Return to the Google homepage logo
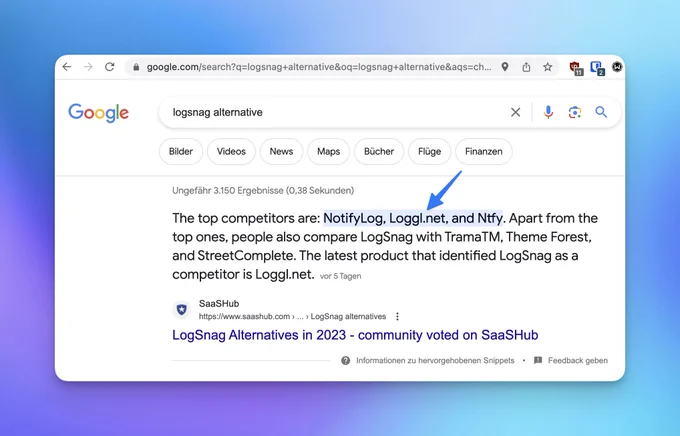The image size is (680, 436). point(98,113)
